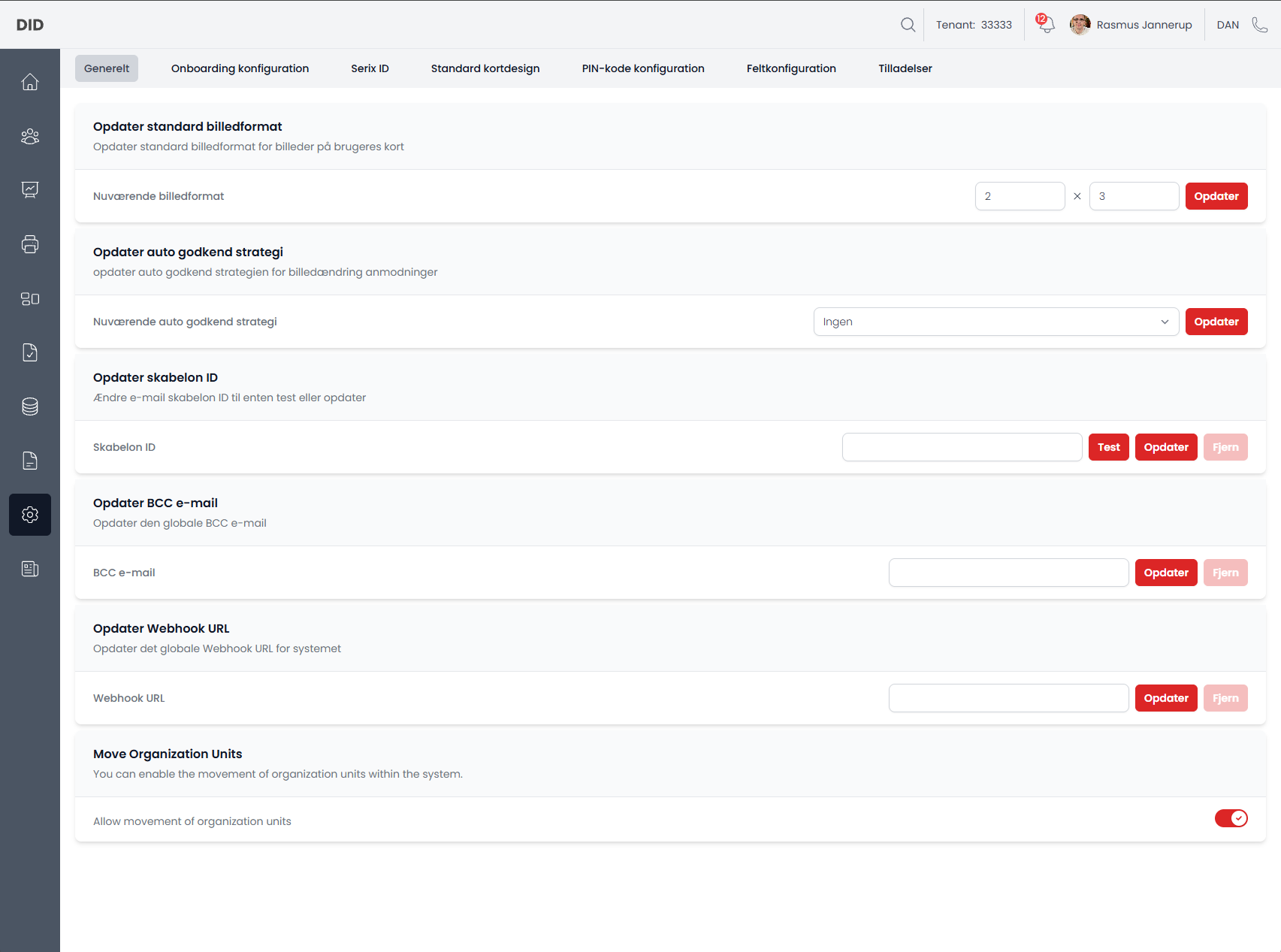1281x952 pixels.
Task: Click the search magnifier icon
Action: click(908, 25)
